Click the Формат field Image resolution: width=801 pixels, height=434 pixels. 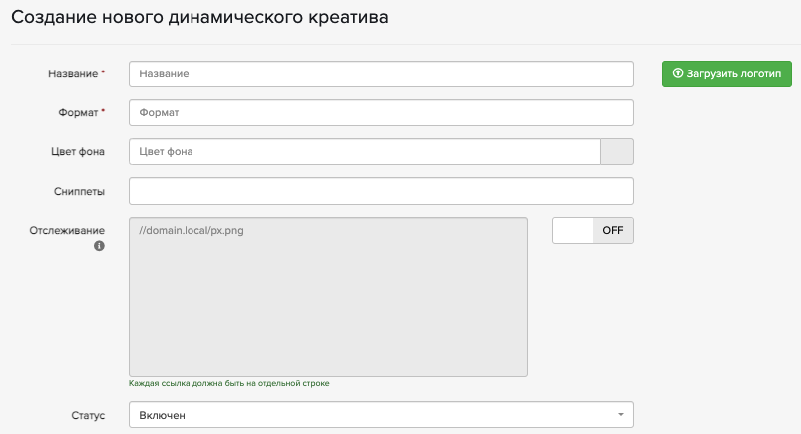(x=380, y=113)
